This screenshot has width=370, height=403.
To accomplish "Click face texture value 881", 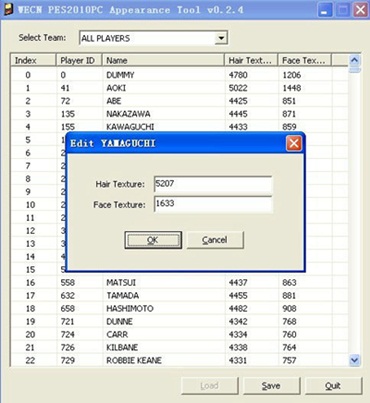I will tap(289, 296).
